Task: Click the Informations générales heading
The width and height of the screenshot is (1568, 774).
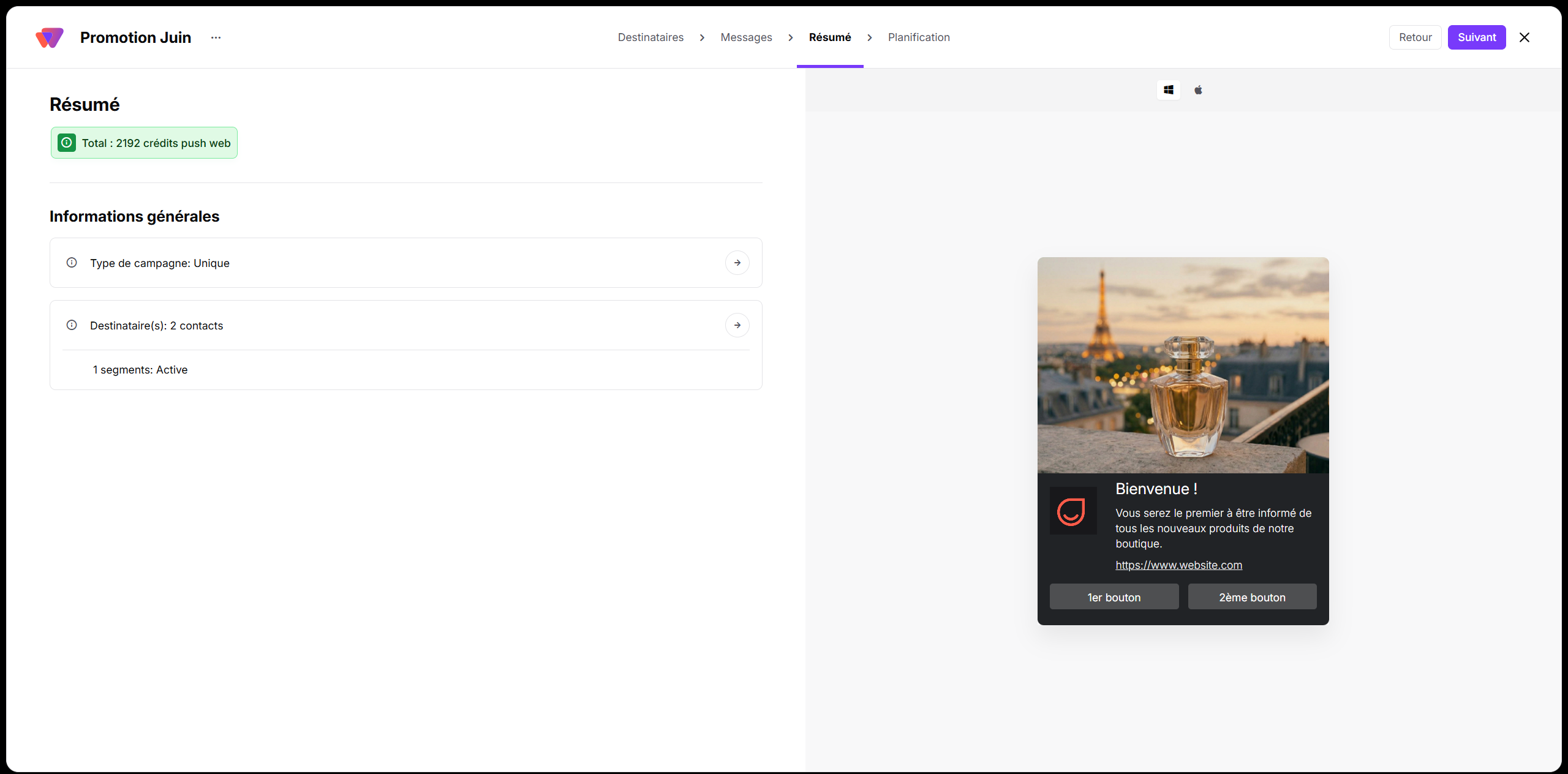Action: click(134, 216)
